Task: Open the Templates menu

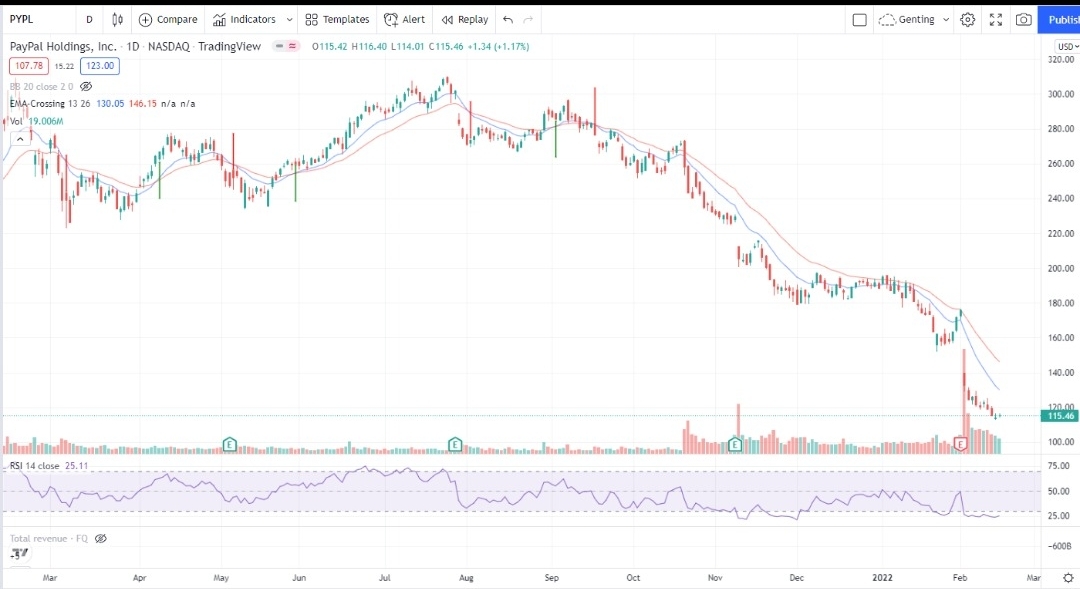Action: [x=337, y=19]
